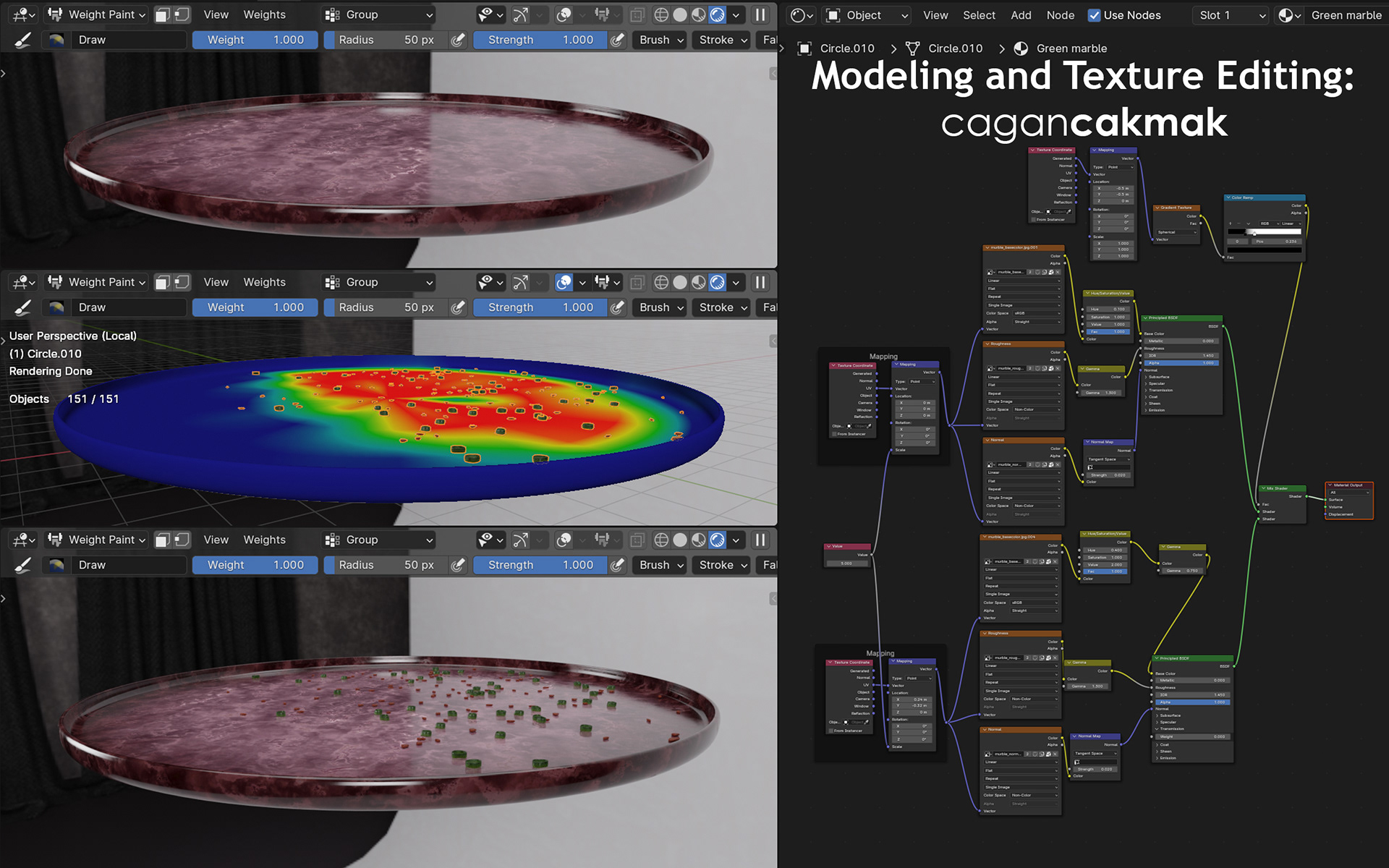Select rendered shading in top viewport
This screenshot has width=1389, height=868.
[718, 14]
